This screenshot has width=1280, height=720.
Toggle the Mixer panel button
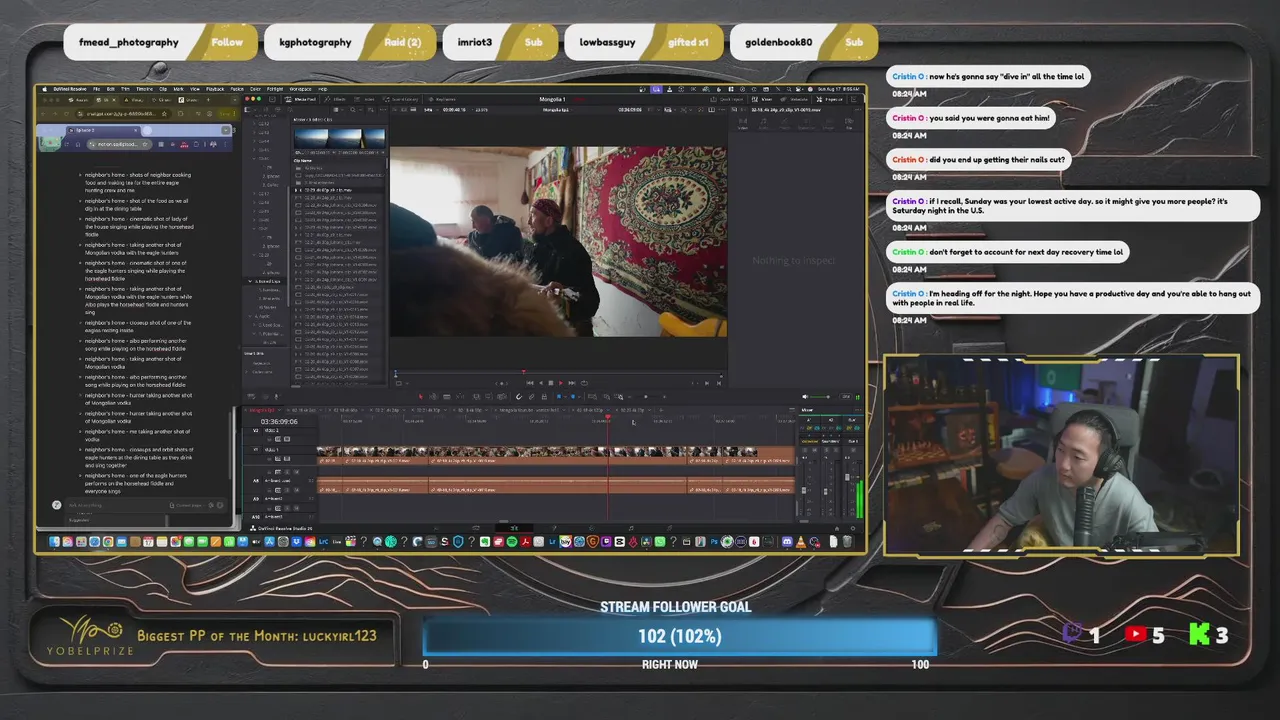[x=762, y=99]
